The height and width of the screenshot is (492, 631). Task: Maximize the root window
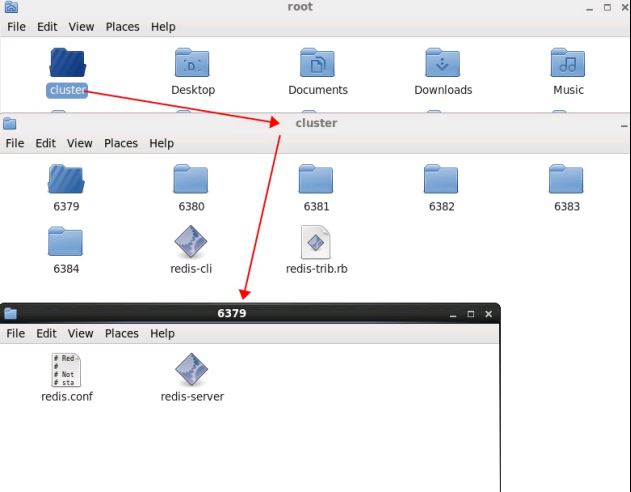tap(607, 7)
